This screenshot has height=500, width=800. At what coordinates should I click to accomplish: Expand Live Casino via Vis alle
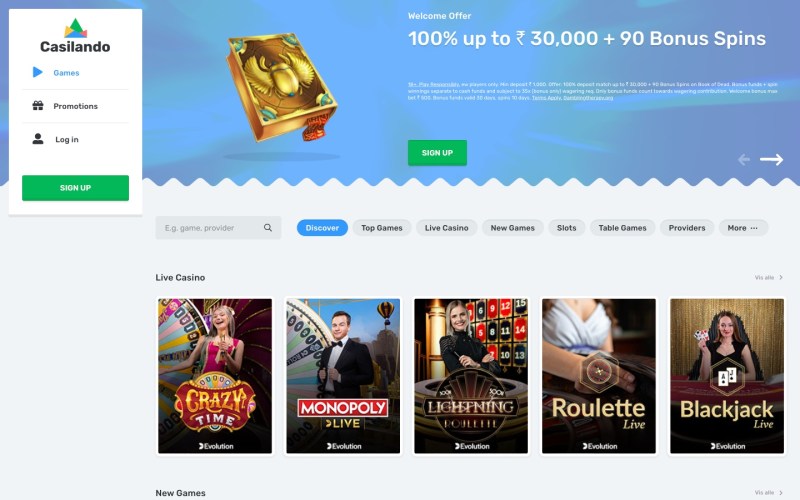coord(768,278)
